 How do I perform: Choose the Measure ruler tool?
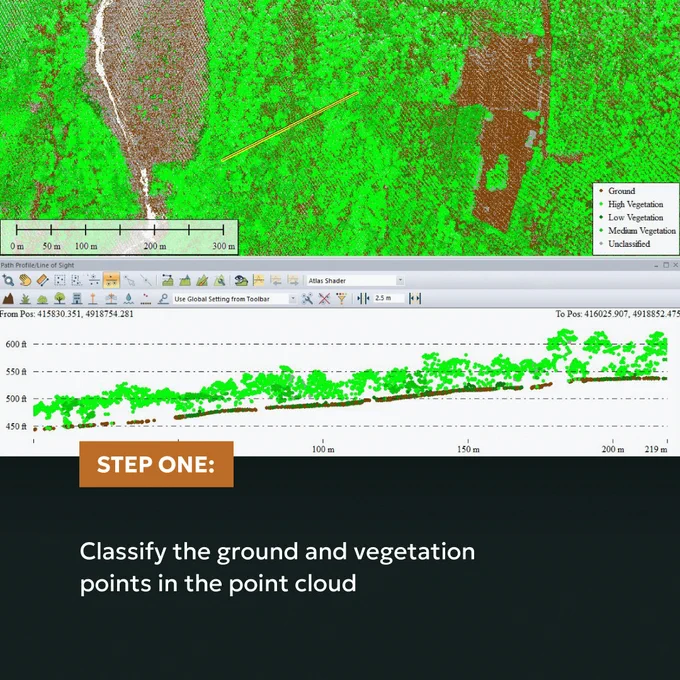point(42,281)
